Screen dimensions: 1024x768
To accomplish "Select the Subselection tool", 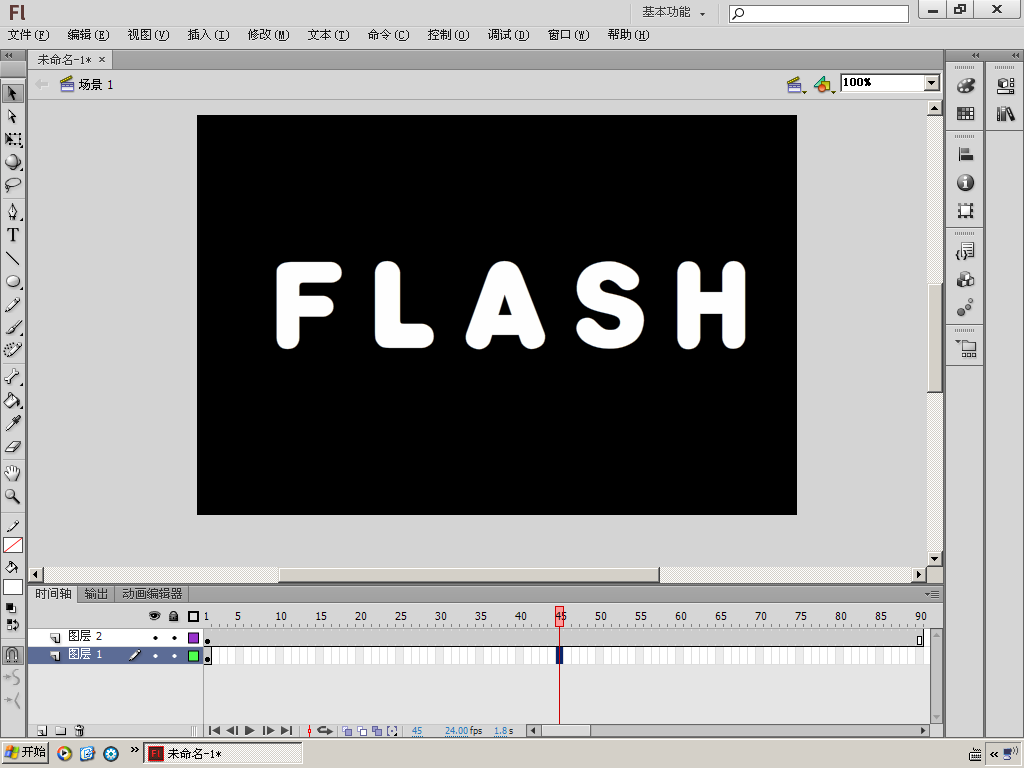I will pos(12,116).
